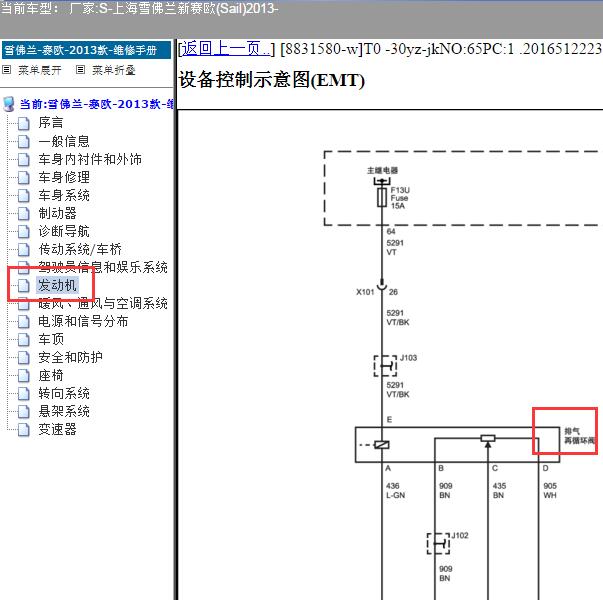Click the page icon beside 车身系统
The width and height of the screenshot is (603, 600).
[23, 196]
